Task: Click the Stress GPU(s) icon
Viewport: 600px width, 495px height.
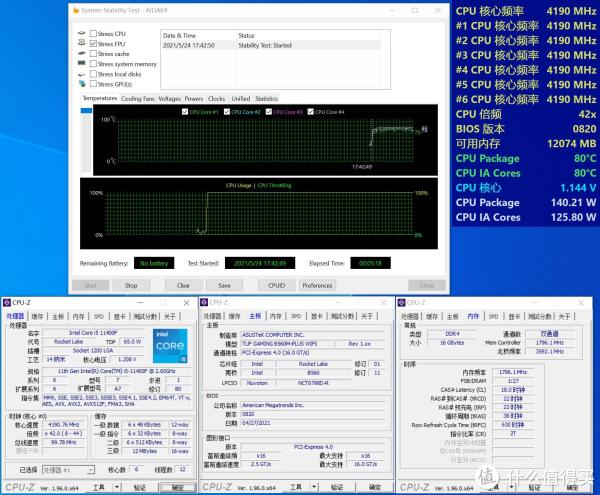Action: click(82, 83)
